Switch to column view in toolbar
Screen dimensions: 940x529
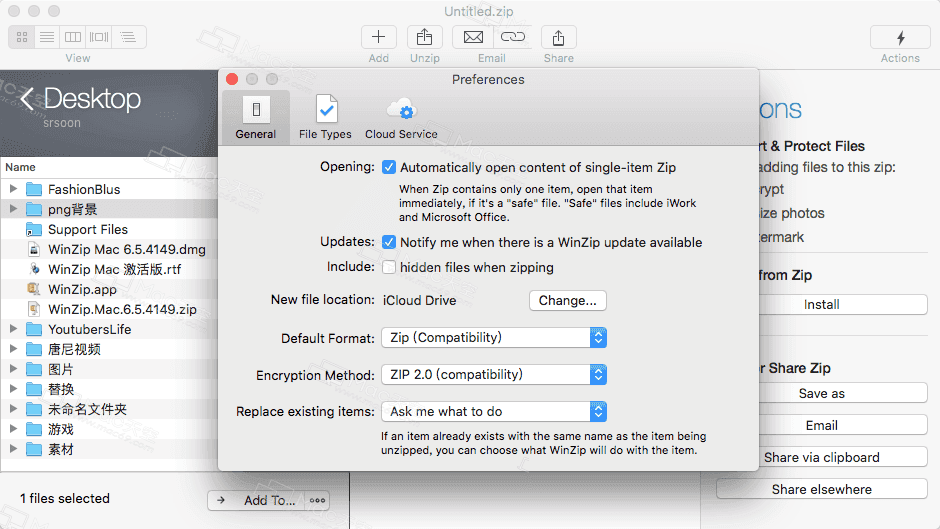tap(73, 37)
